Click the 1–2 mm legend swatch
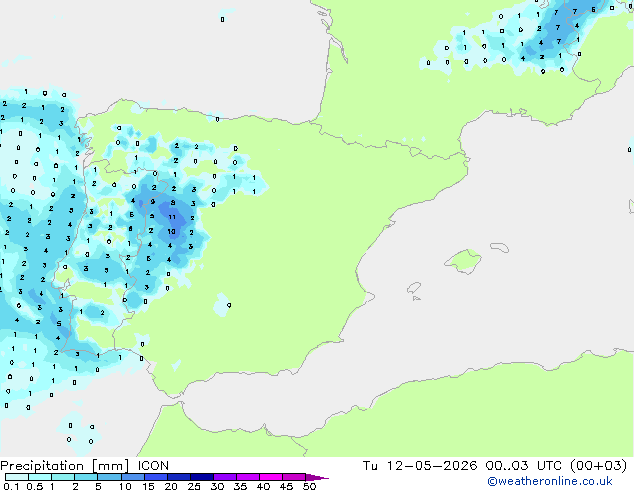This screenshot has height=490, width=634. tap(63, 477)
